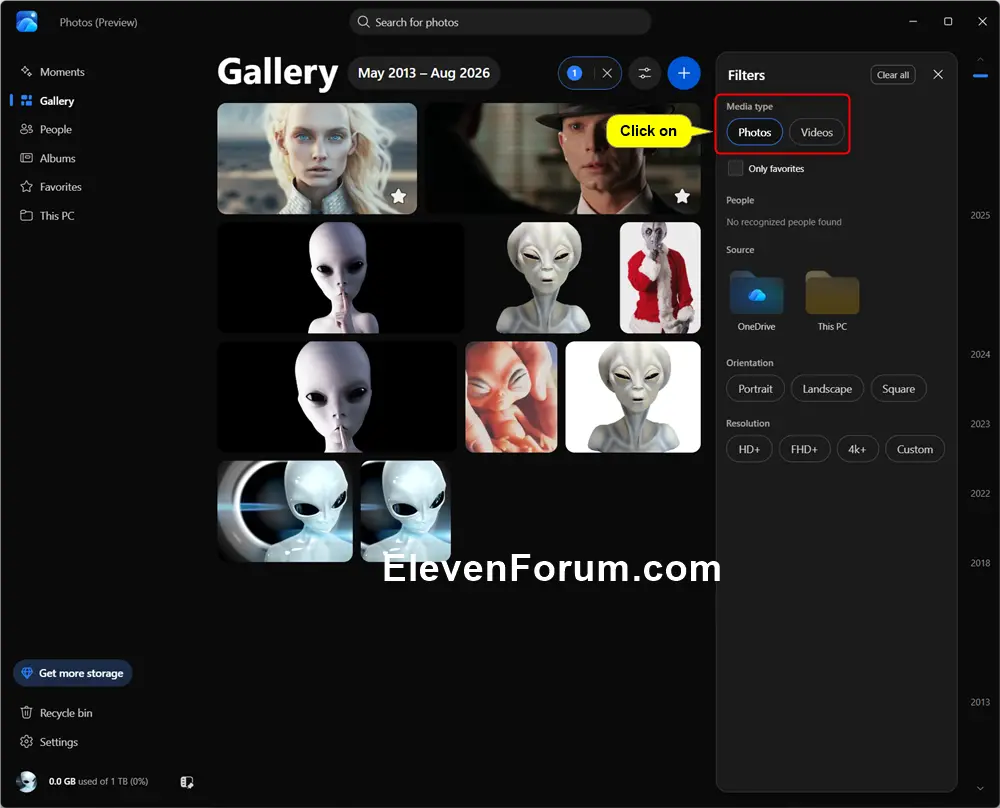This screenshot has height=808, width=1000.
Task: Click Get more storage button
Action: tap(72, 673)
